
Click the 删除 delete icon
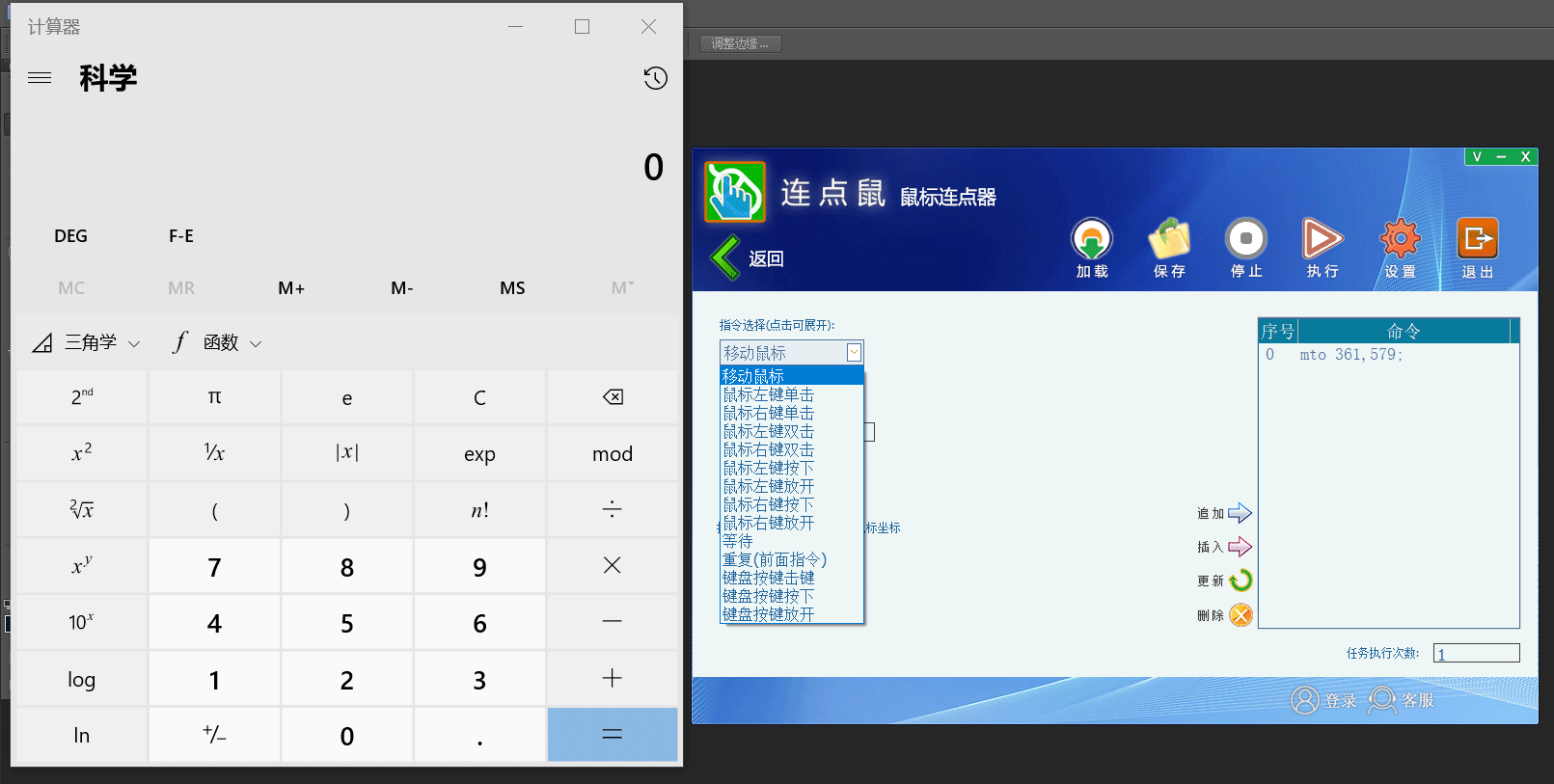(1240, 614)
